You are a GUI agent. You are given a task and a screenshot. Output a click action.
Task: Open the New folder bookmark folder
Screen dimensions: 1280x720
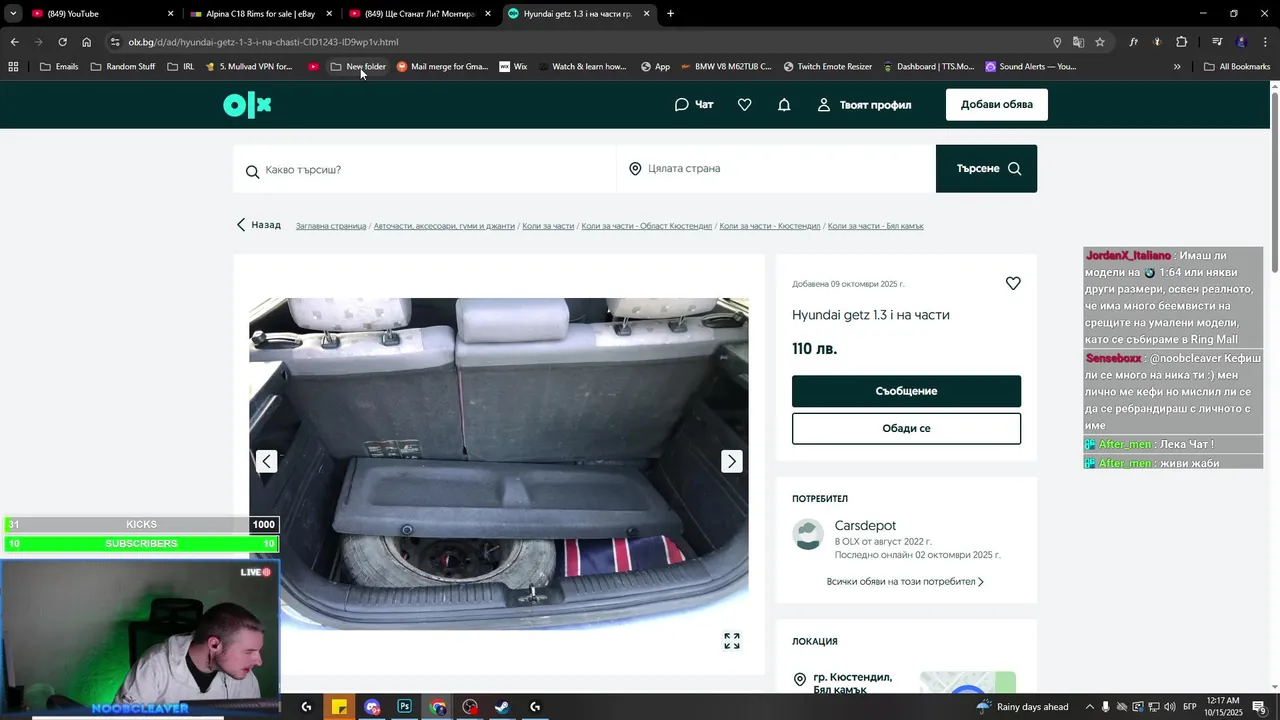click(x=358, y=67)
